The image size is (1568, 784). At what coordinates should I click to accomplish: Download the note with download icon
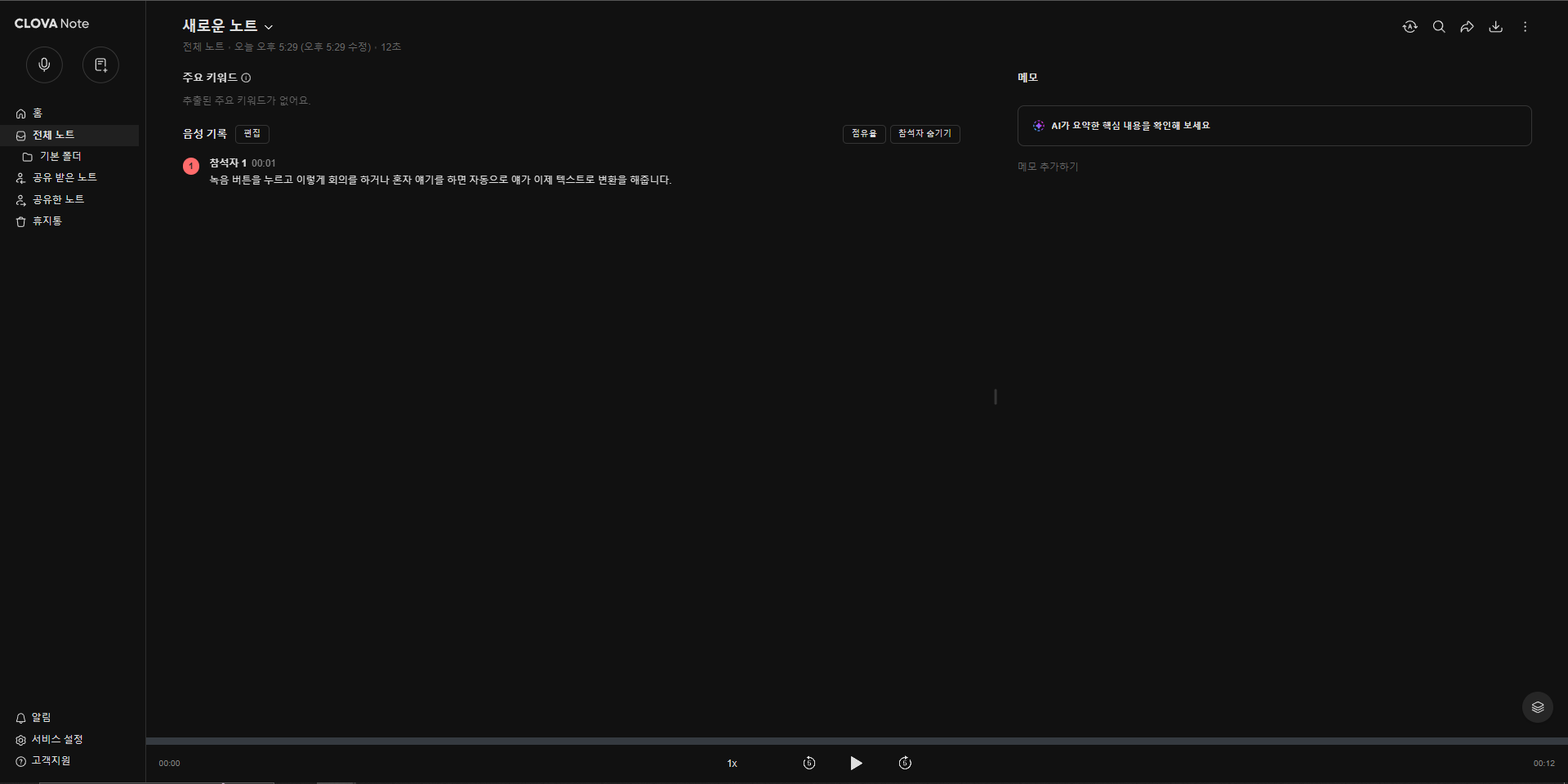coord(1495,27)
